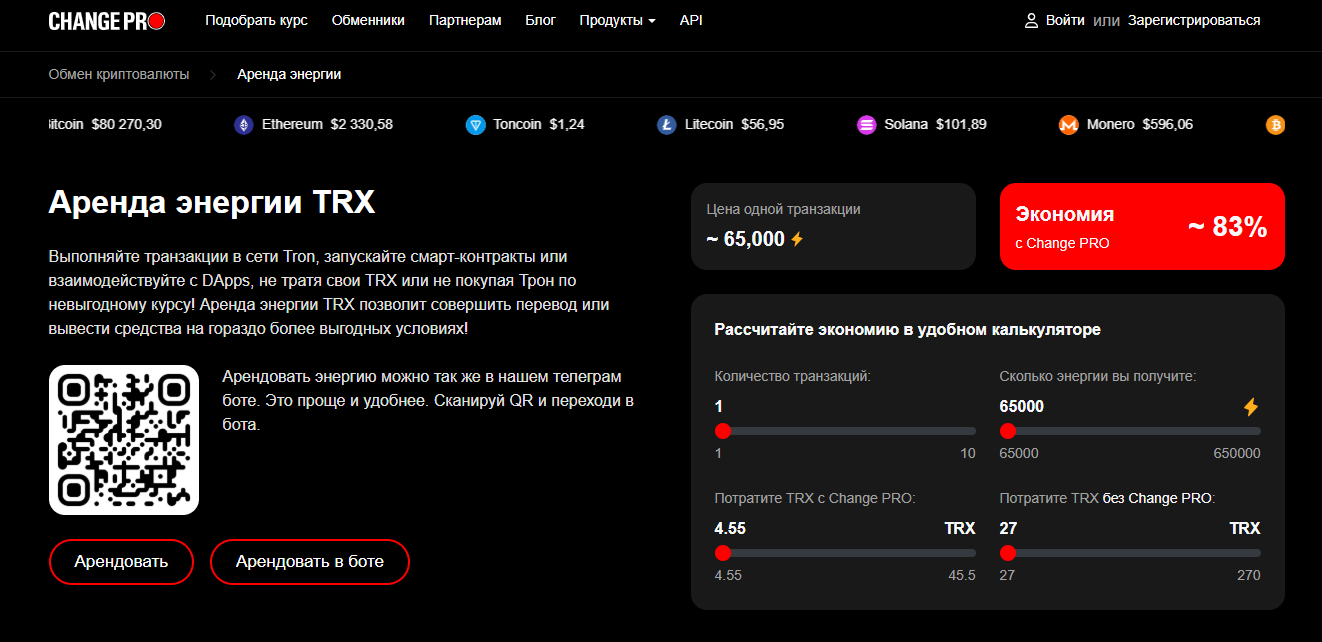Click the breadcrumb chevron separator
Screen dimensions: 1322x642
tap(213, 74)
